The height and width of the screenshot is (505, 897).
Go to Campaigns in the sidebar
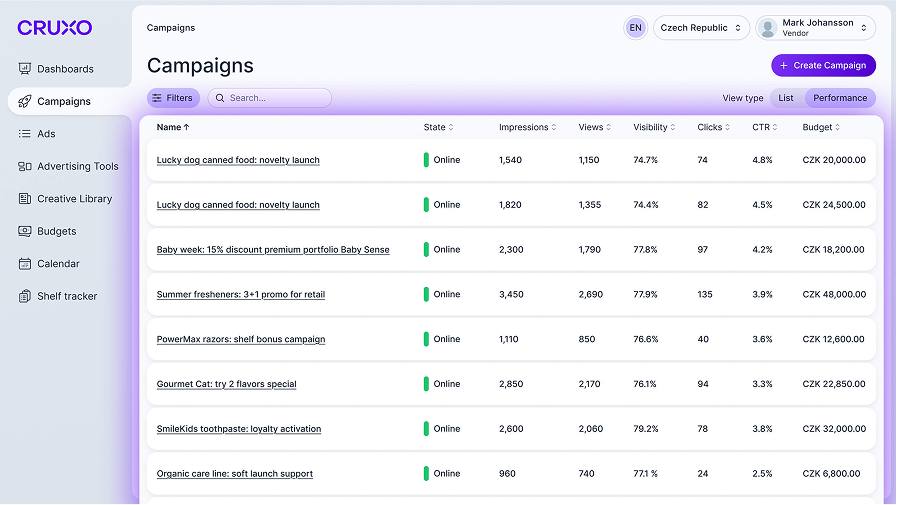pyautogui.click(x=64, y=101)
